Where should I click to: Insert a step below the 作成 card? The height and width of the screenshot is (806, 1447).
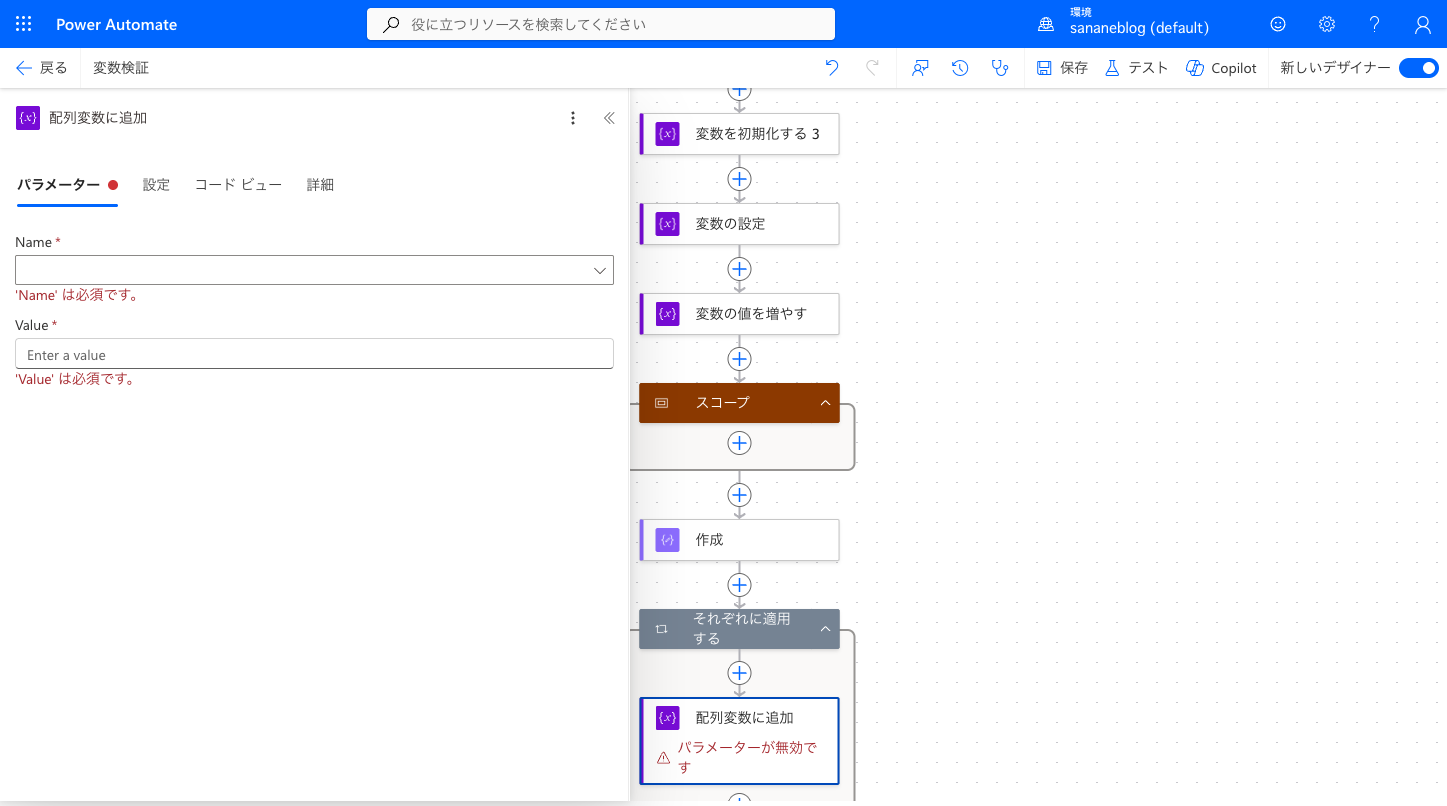click(739, 585)
